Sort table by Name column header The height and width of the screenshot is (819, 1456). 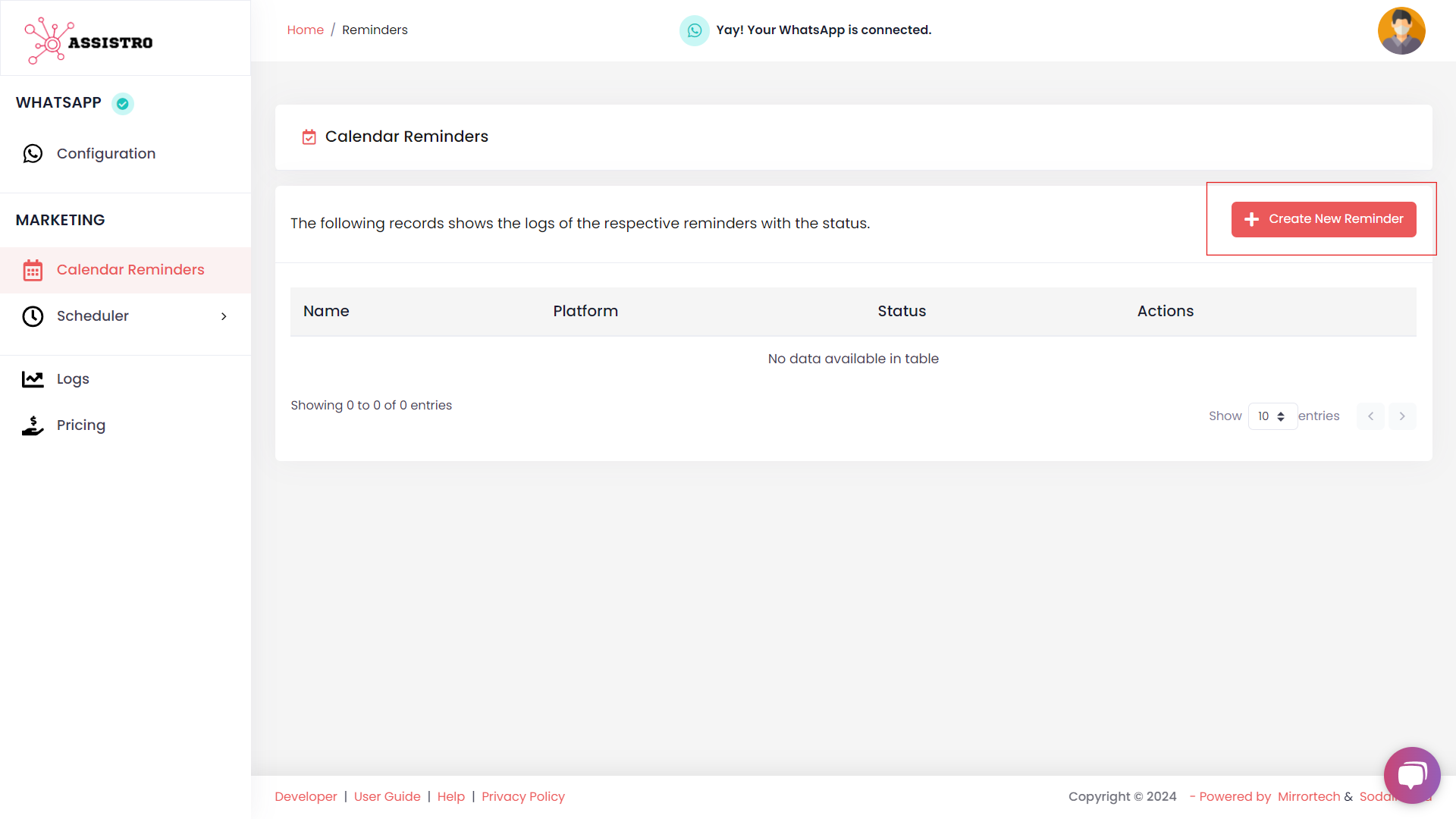tap(326, 311)
